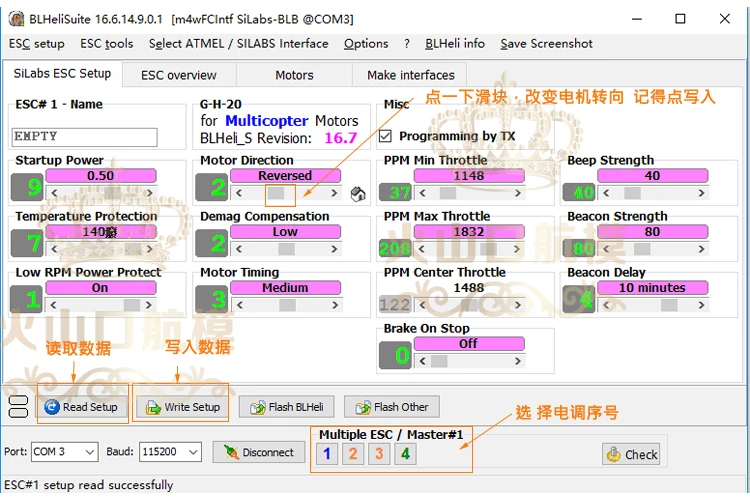Click Brake On Stop right arrow
This screenshot has width=750, height=500.
click(518, 361)
